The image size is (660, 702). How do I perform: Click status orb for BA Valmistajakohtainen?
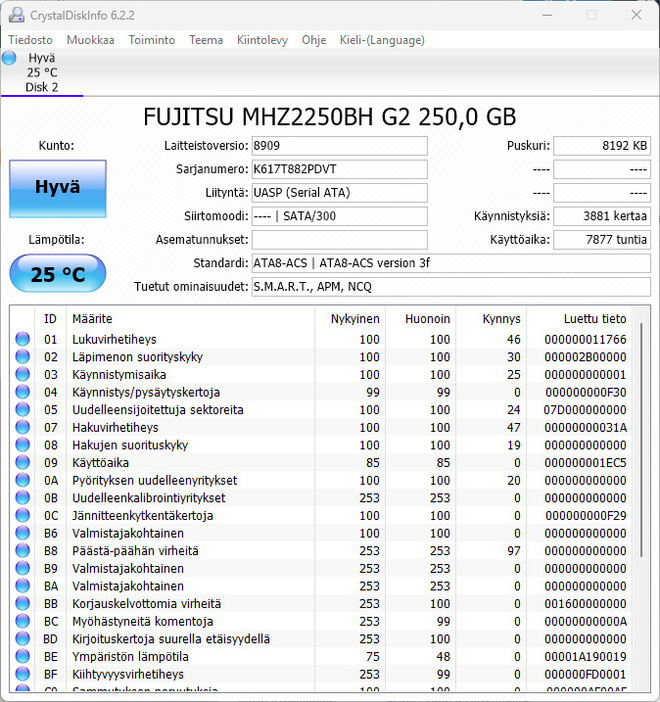tap(22, 586)
